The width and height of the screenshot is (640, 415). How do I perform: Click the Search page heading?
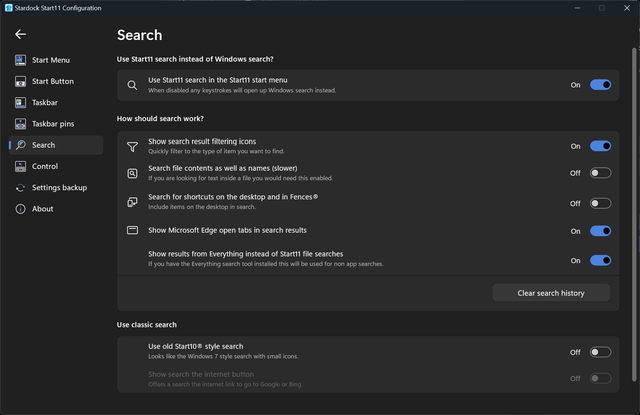coord(140,35)
